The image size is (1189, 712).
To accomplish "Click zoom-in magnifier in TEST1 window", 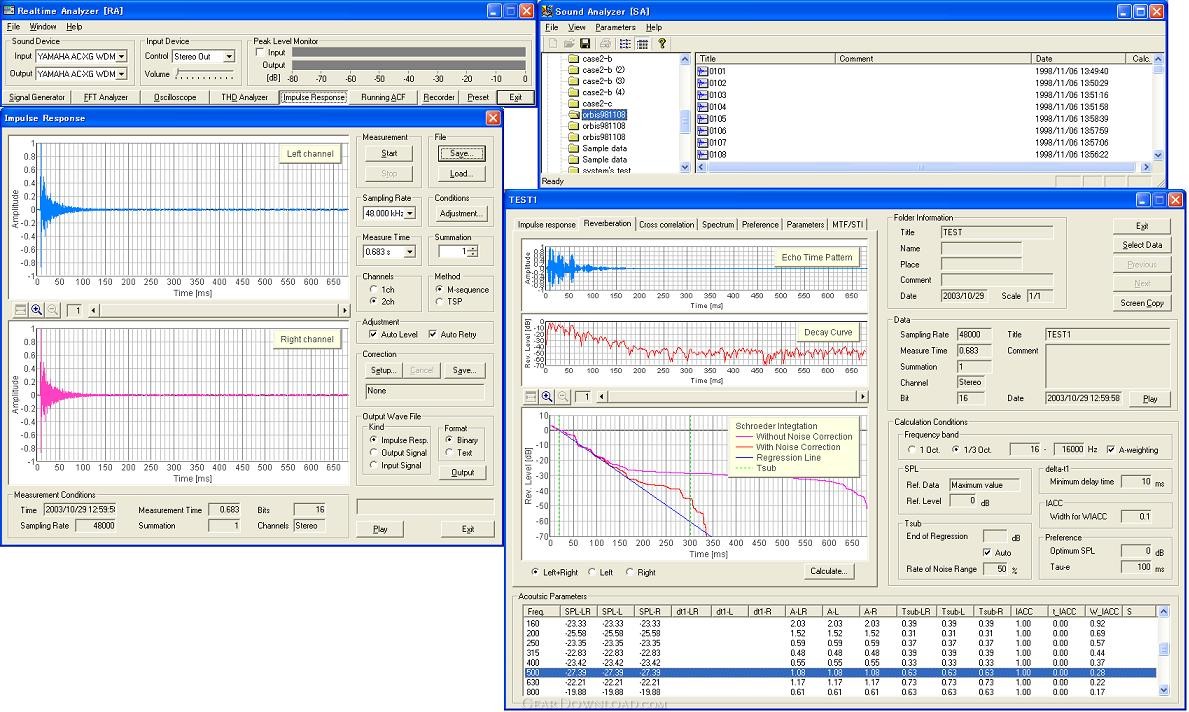I will 547,397.
